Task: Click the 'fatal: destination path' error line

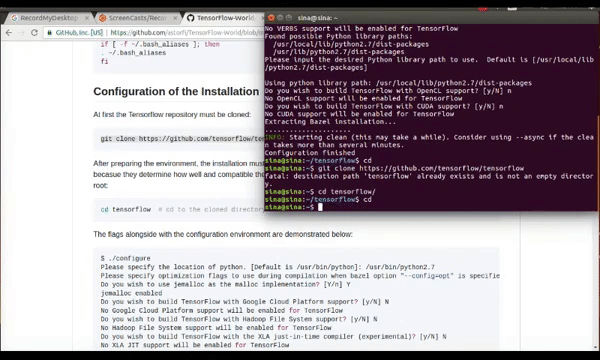Action: (429, 180)
